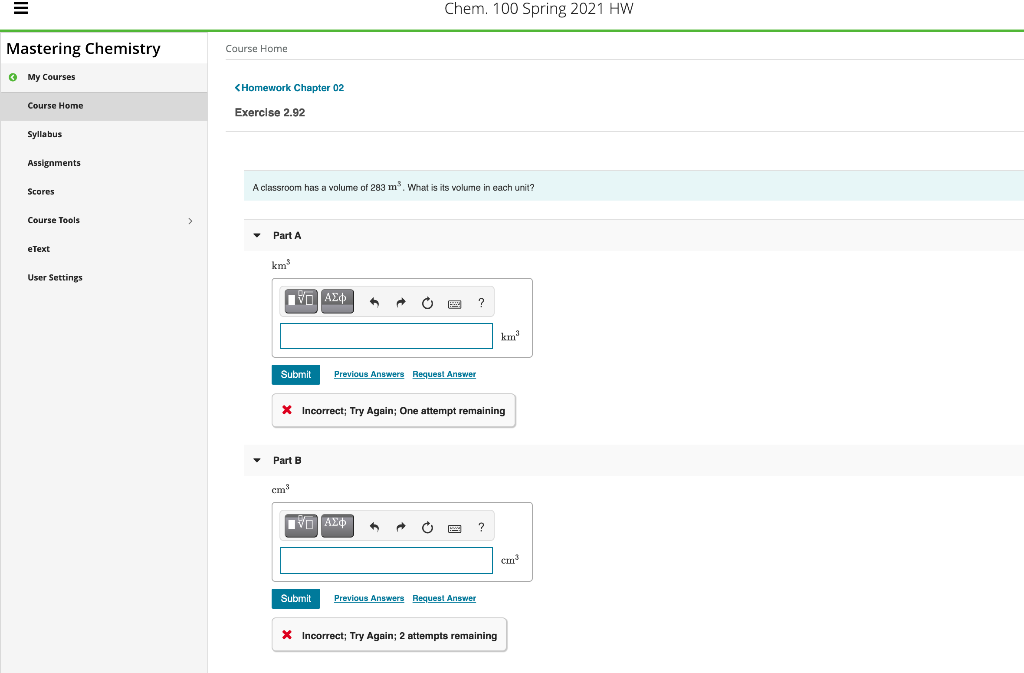Open Assignments from sidebar

click(x=54, y=163)
